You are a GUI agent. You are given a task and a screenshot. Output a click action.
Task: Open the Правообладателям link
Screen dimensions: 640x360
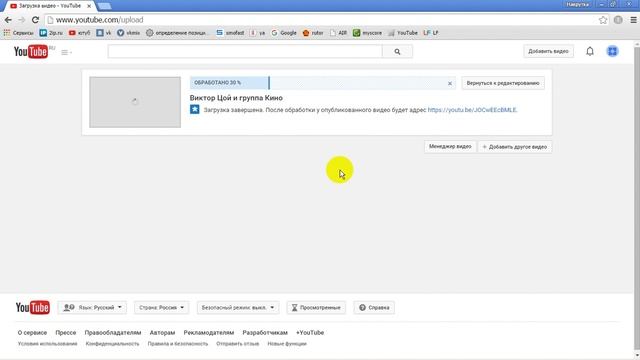point(113,333)
